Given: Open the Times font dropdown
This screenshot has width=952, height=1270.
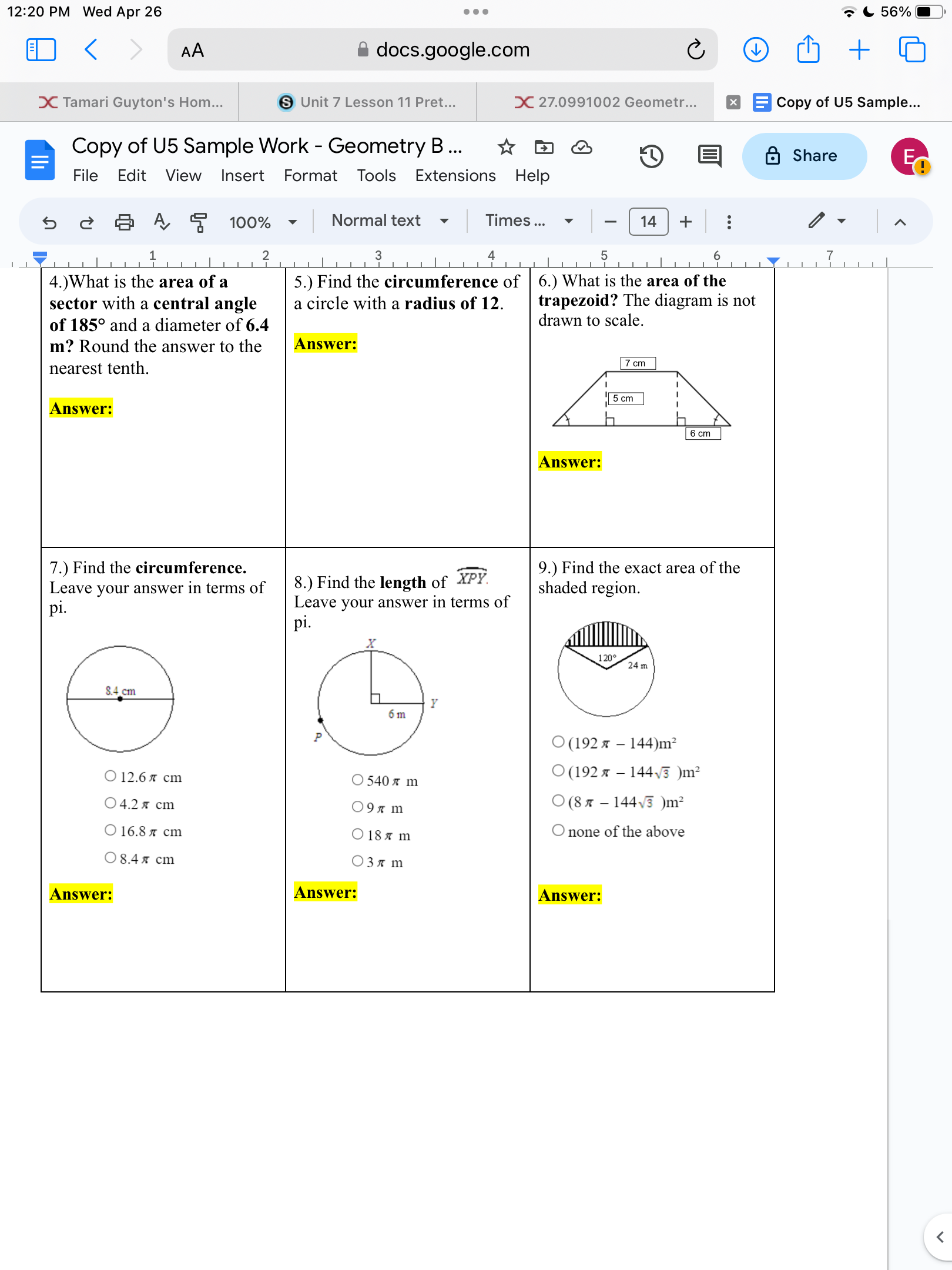Looking at the screenshot, I should click(527, 220).
